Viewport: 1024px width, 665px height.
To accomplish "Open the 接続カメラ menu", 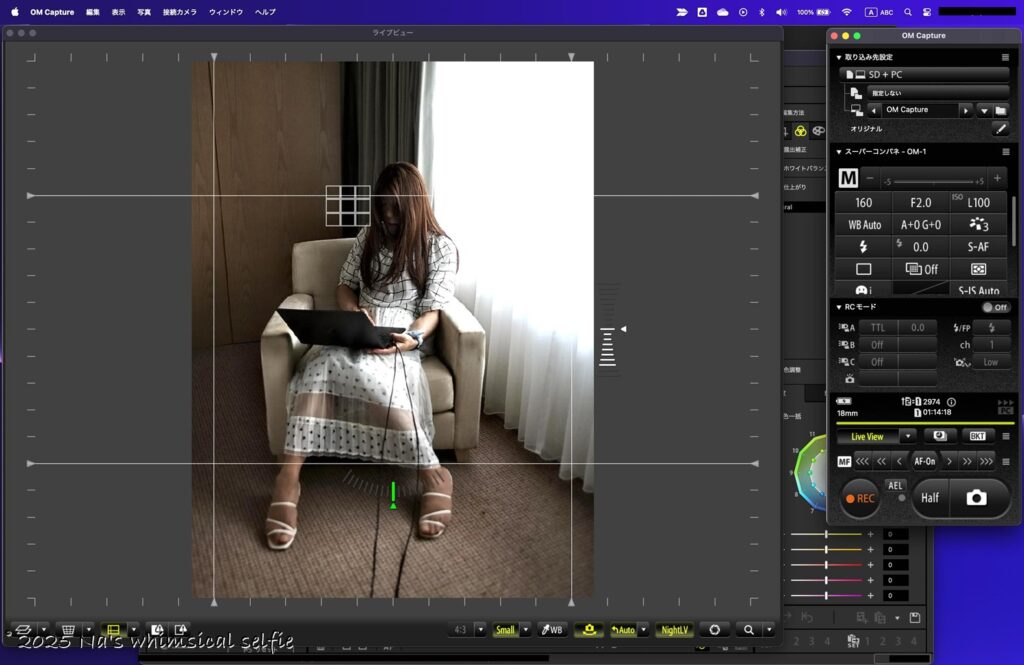I will pos(180,12).
